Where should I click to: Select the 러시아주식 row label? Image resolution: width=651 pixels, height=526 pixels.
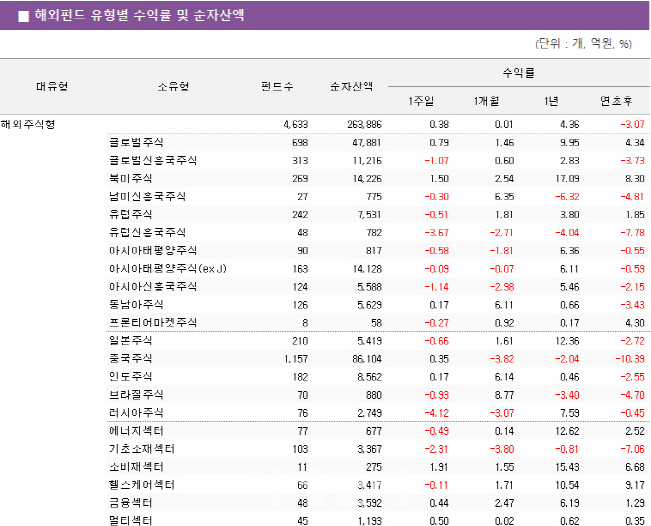(x=136, y=413)
